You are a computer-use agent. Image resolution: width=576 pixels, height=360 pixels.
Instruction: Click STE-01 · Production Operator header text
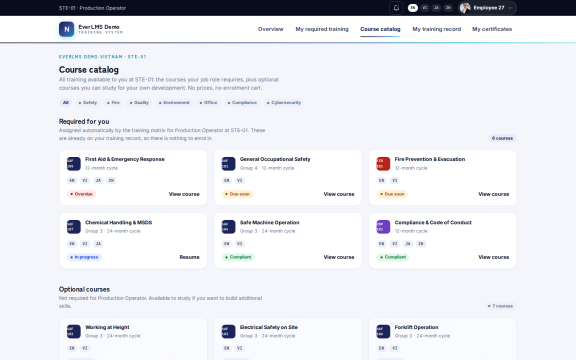point(92,8)
